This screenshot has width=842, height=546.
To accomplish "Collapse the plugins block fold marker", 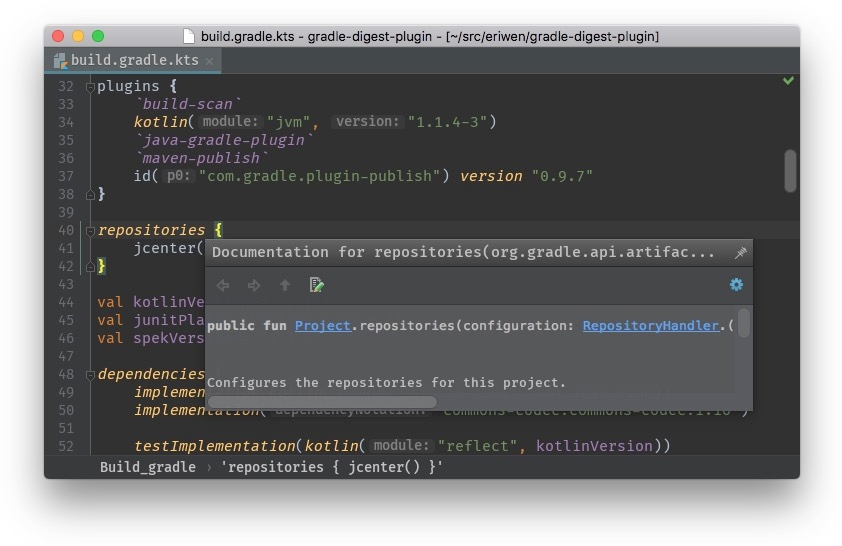I will (x=90, y=87).
